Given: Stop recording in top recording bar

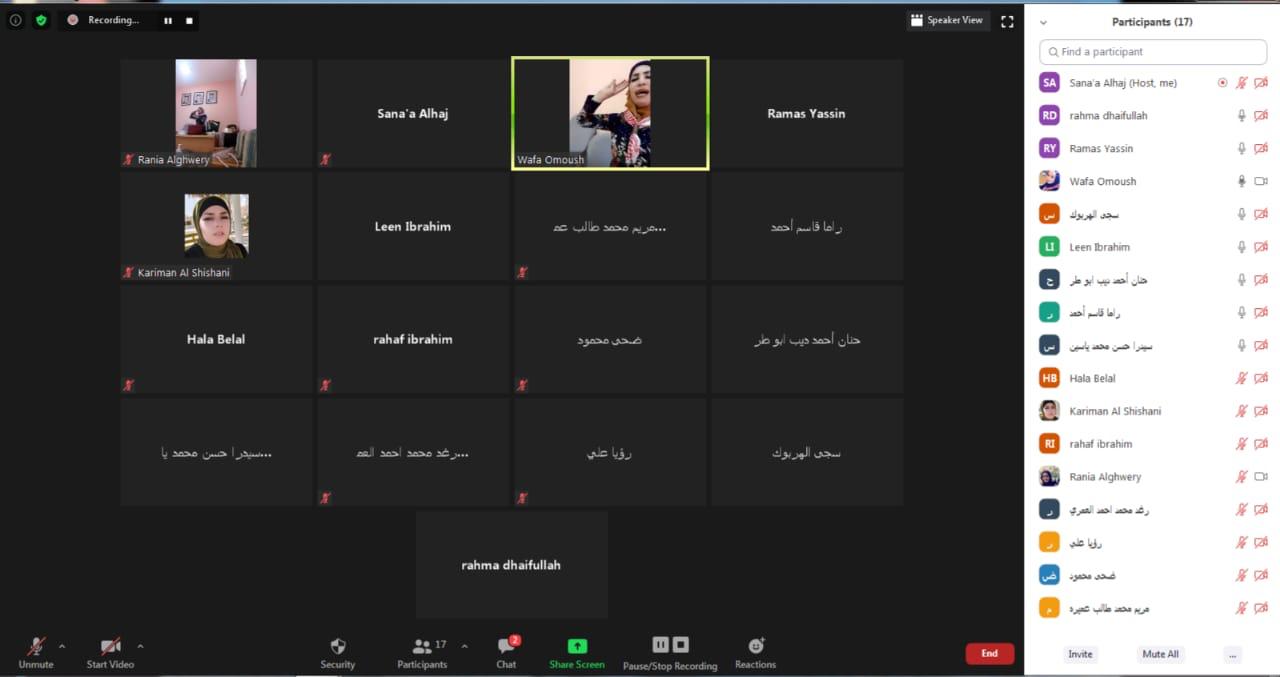Looking at the screenshot, I should click(189, 20).
